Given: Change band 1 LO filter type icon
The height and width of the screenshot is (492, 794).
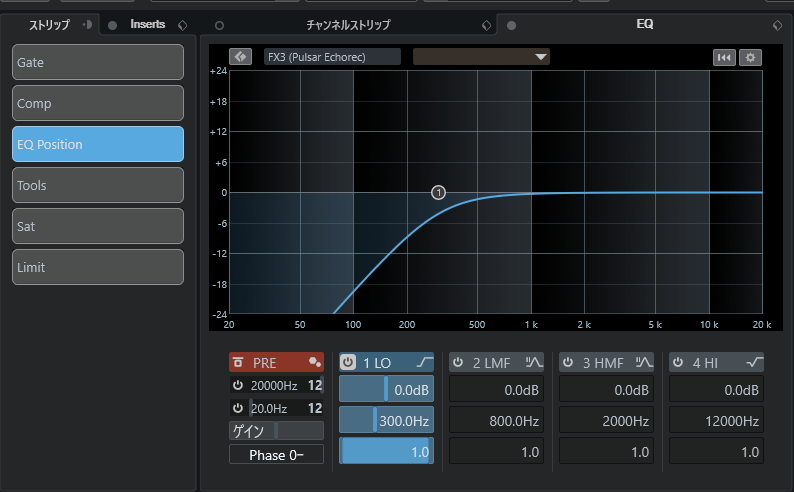Looking at the screenshot, I should coord(424,362).
